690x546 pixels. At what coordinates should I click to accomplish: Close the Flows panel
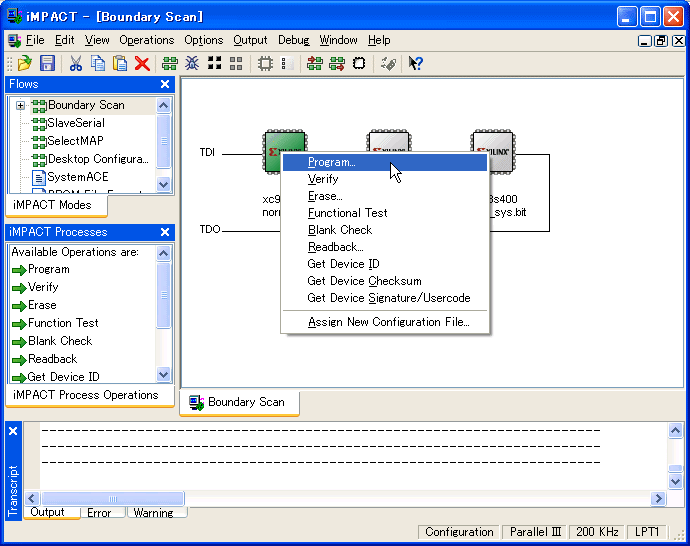tap(165, 84)
